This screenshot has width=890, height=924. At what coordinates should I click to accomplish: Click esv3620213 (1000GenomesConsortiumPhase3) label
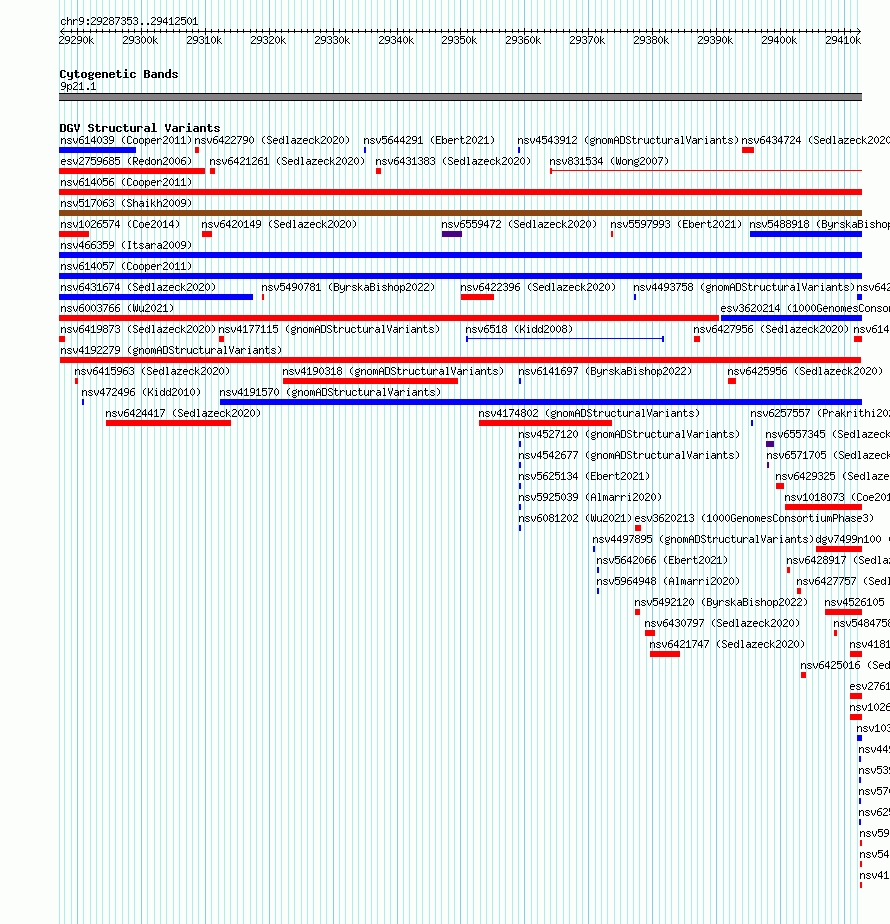754,518
